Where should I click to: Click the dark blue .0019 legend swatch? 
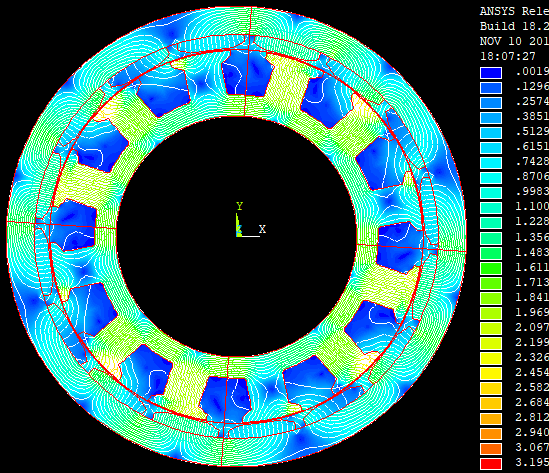[x=491, y=73]
